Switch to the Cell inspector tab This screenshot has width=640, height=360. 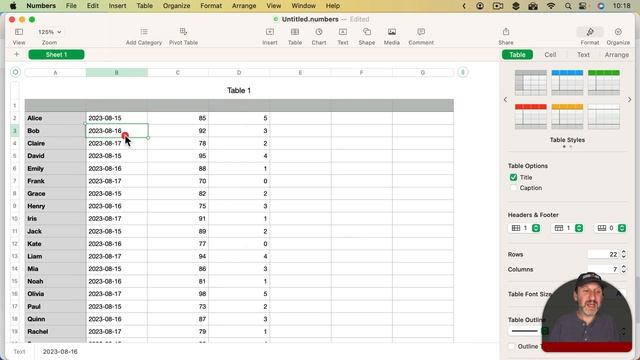pos(550,55)
